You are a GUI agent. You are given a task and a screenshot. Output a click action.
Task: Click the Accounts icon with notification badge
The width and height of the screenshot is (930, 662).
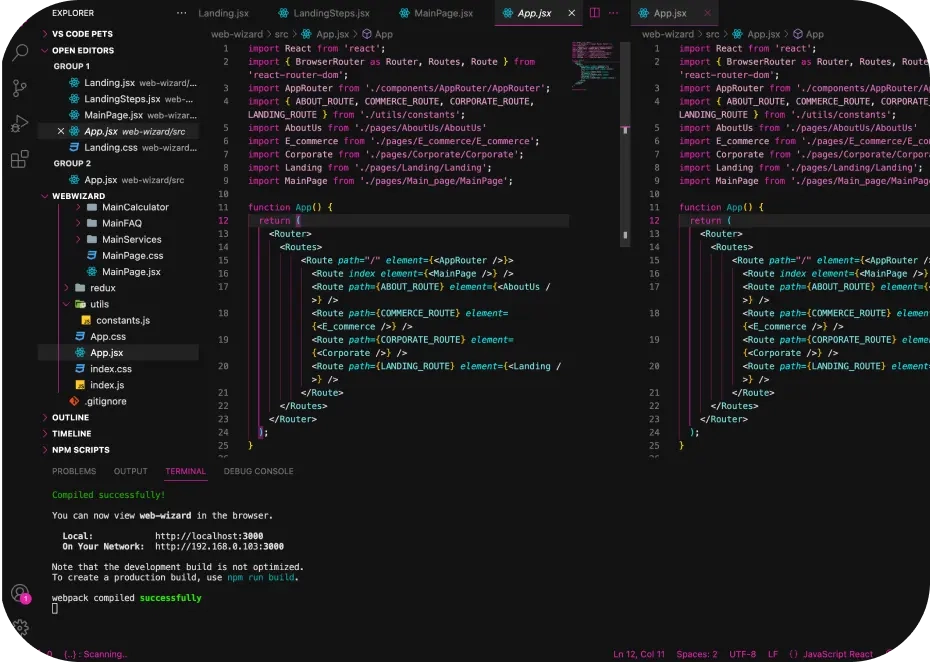pos(19,594)
